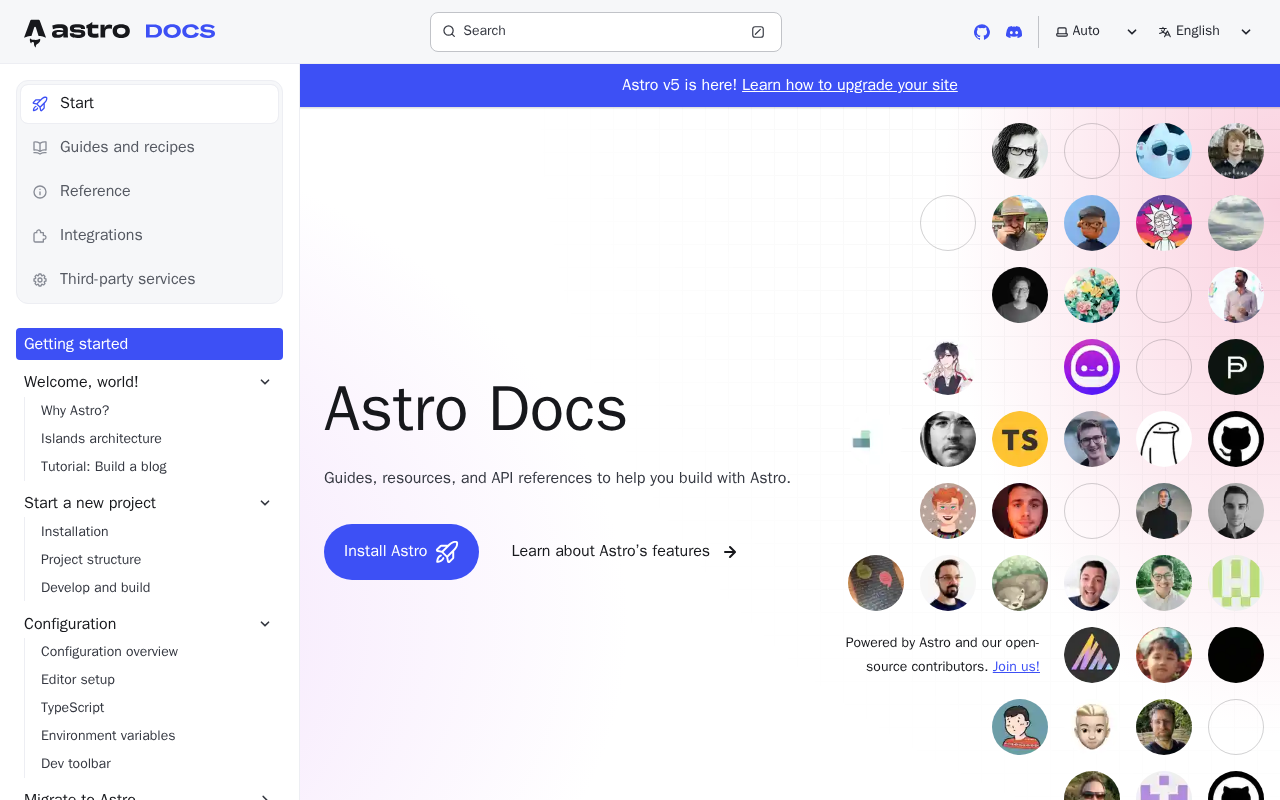Switch to Guides and recipes tab
The image size is (1280, 800).
click(x=149, y=147)
